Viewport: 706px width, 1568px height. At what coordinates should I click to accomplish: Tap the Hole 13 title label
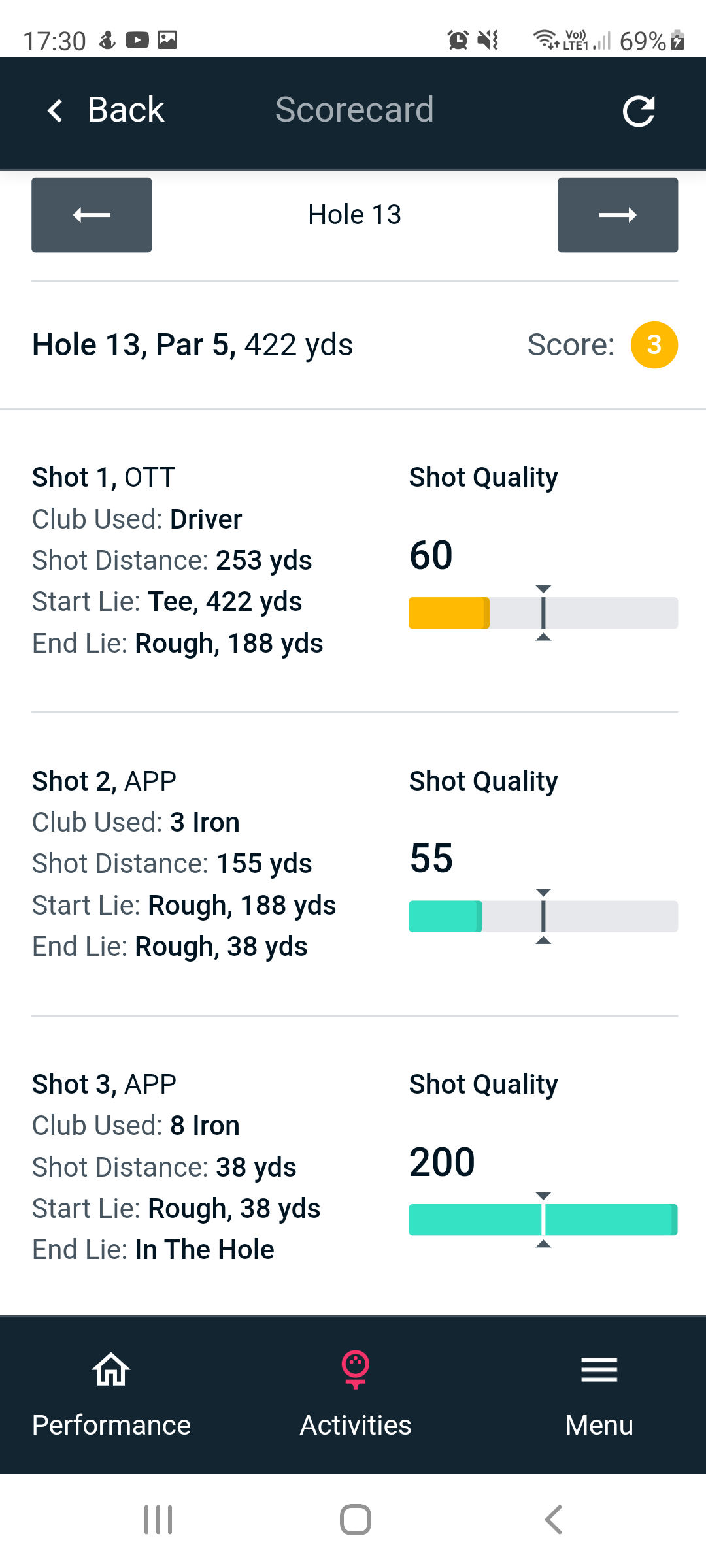354,215
